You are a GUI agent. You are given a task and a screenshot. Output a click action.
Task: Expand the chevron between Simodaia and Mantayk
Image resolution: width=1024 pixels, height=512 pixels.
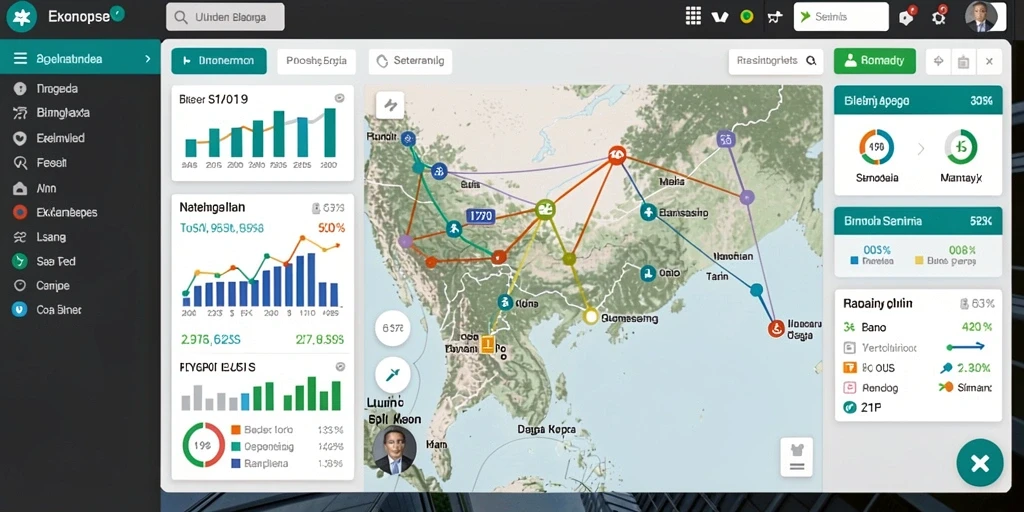coord(921,148)
